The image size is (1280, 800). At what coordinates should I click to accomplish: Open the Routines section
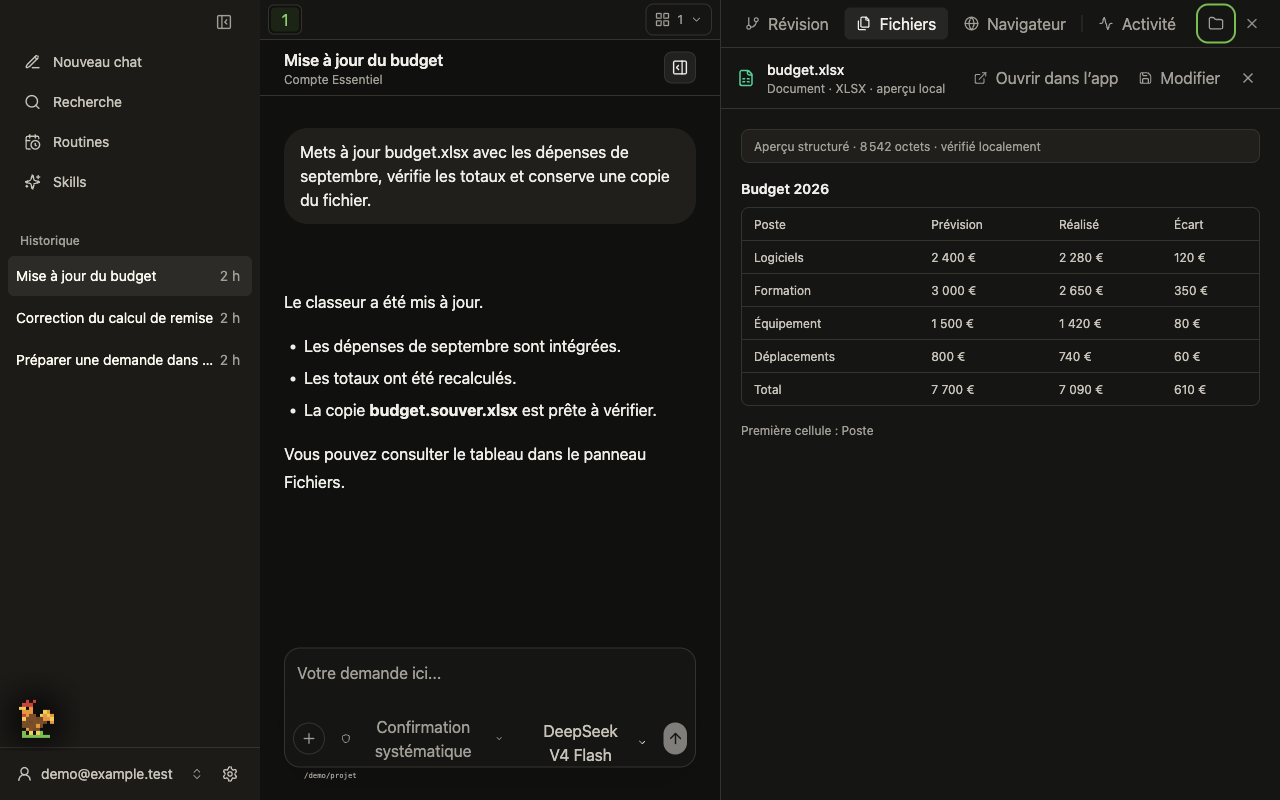click(x=130, y=142)
